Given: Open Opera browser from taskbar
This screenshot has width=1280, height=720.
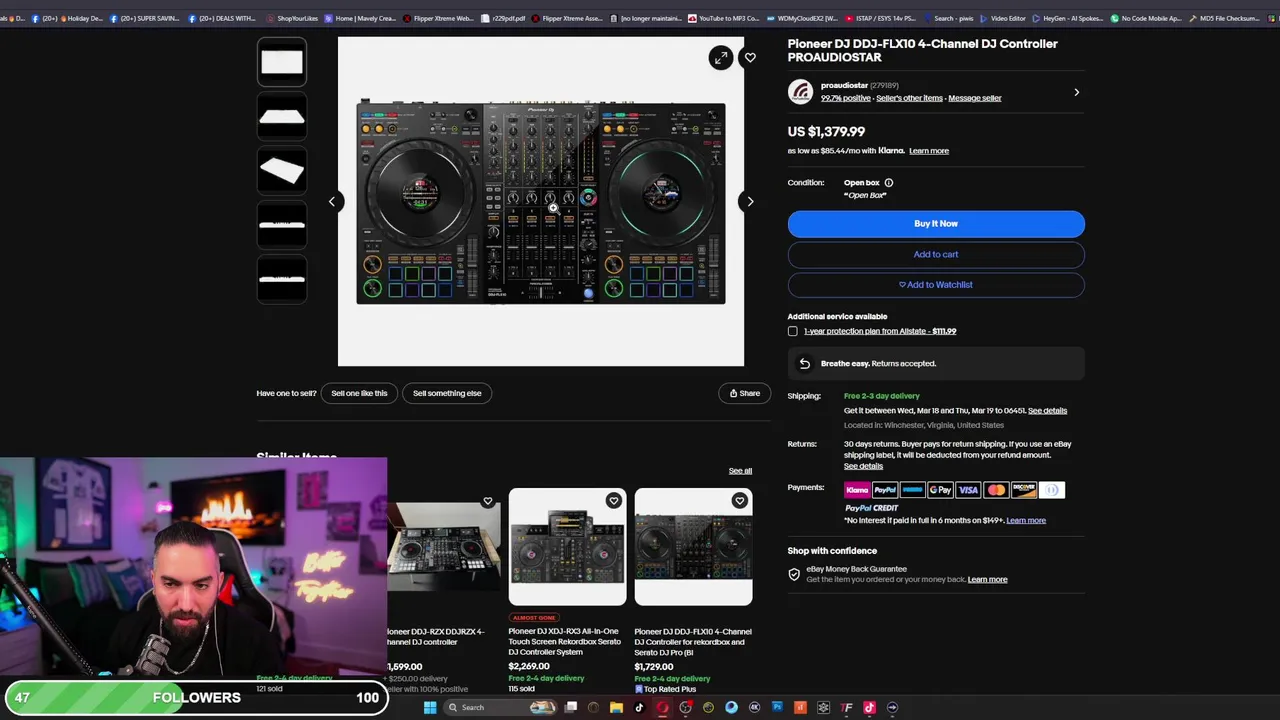Looking at the screenshot, I should 662,708.
